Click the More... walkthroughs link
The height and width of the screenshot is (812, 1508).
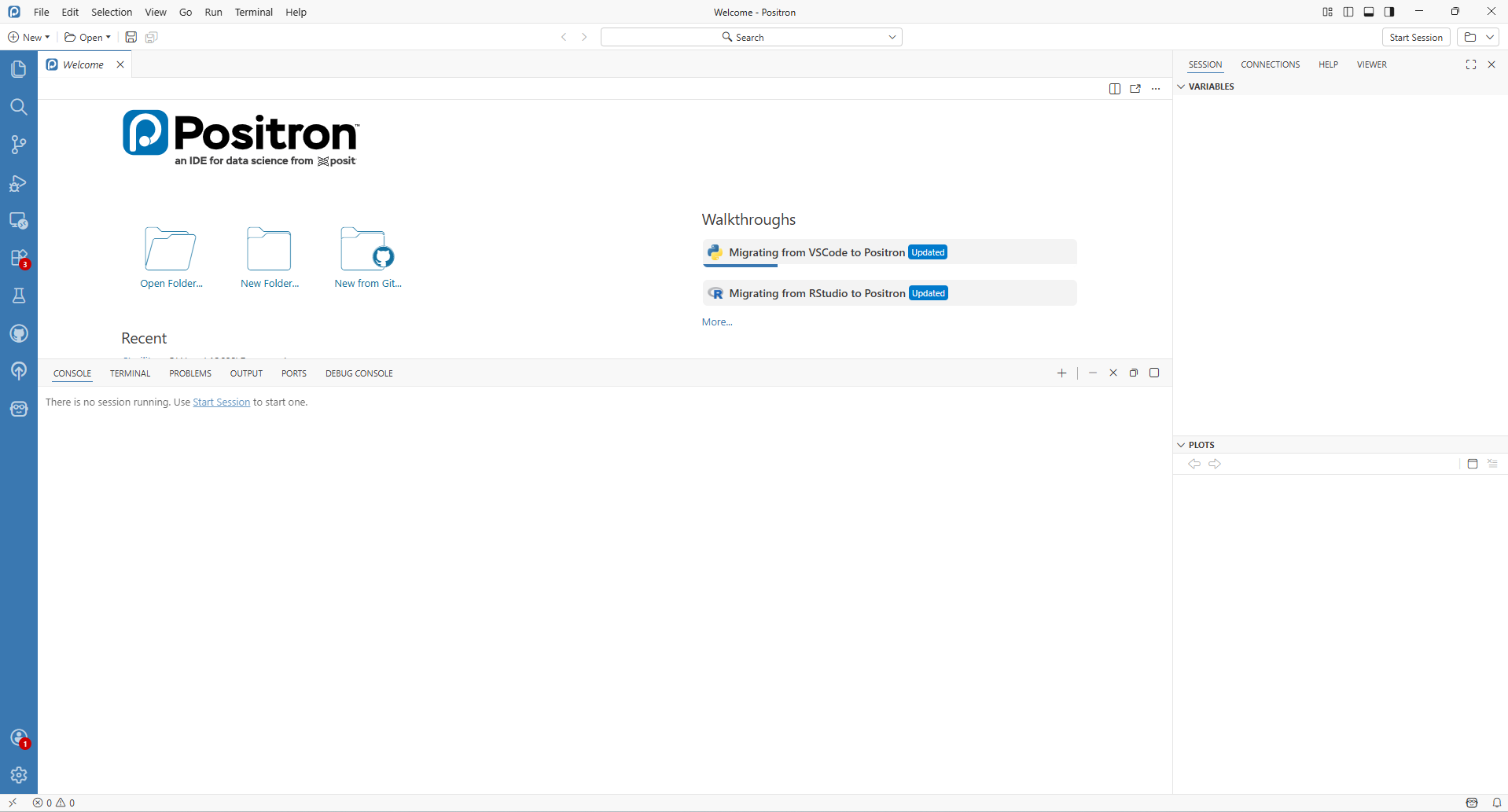(x=716, y=322)
